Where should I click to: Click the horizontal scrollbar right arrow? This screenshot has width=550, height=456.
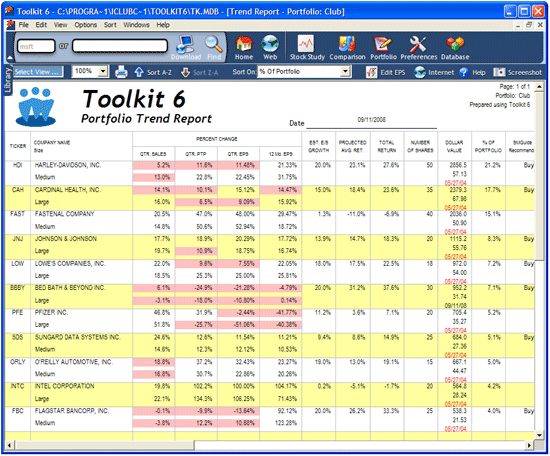coord(530,445)
